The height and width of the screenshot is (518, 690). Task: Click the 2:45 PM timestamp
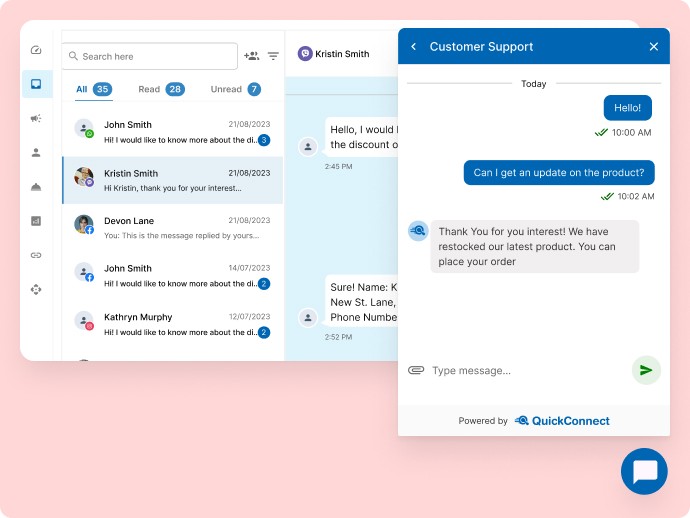338,166
